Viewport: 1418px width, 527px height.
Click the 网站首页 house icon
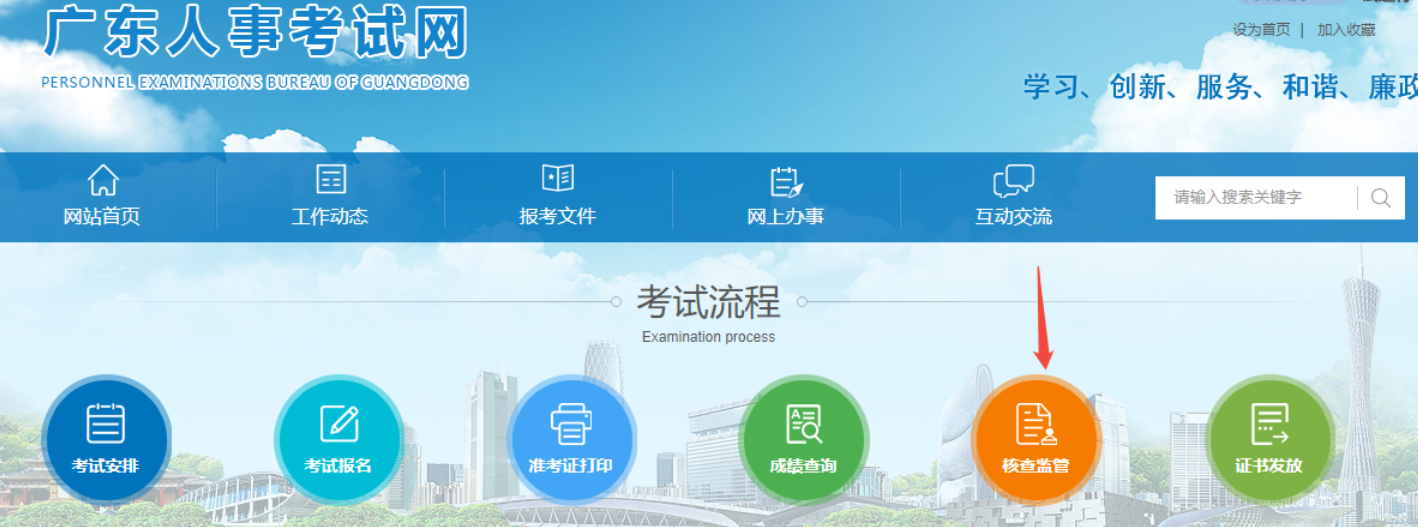[x=102, y=180]
